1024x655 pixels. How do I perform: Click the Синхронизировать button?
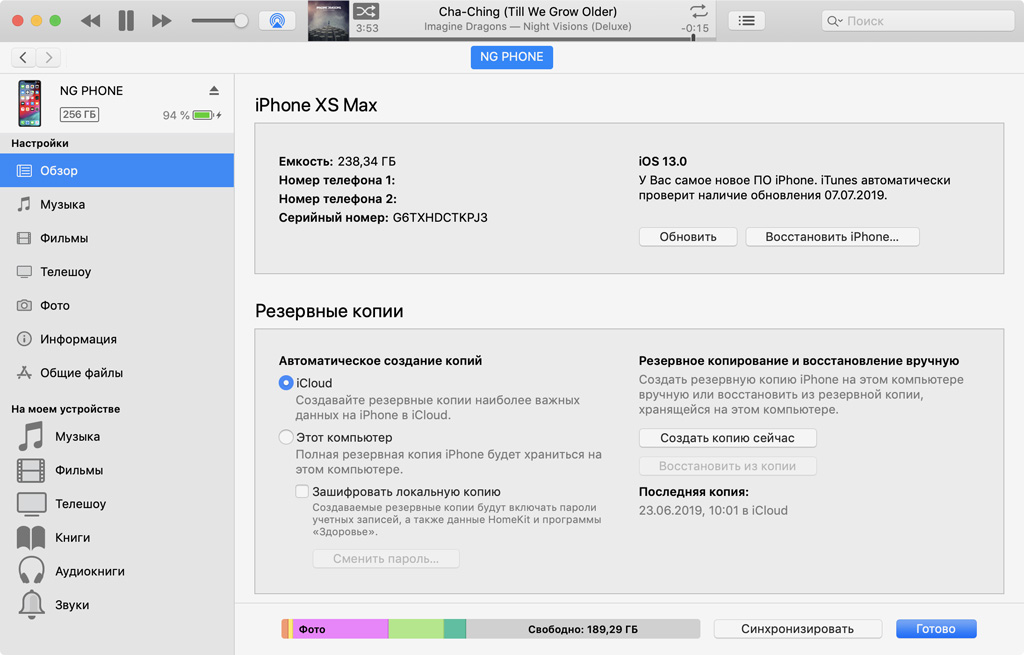(x=797, y=629)
